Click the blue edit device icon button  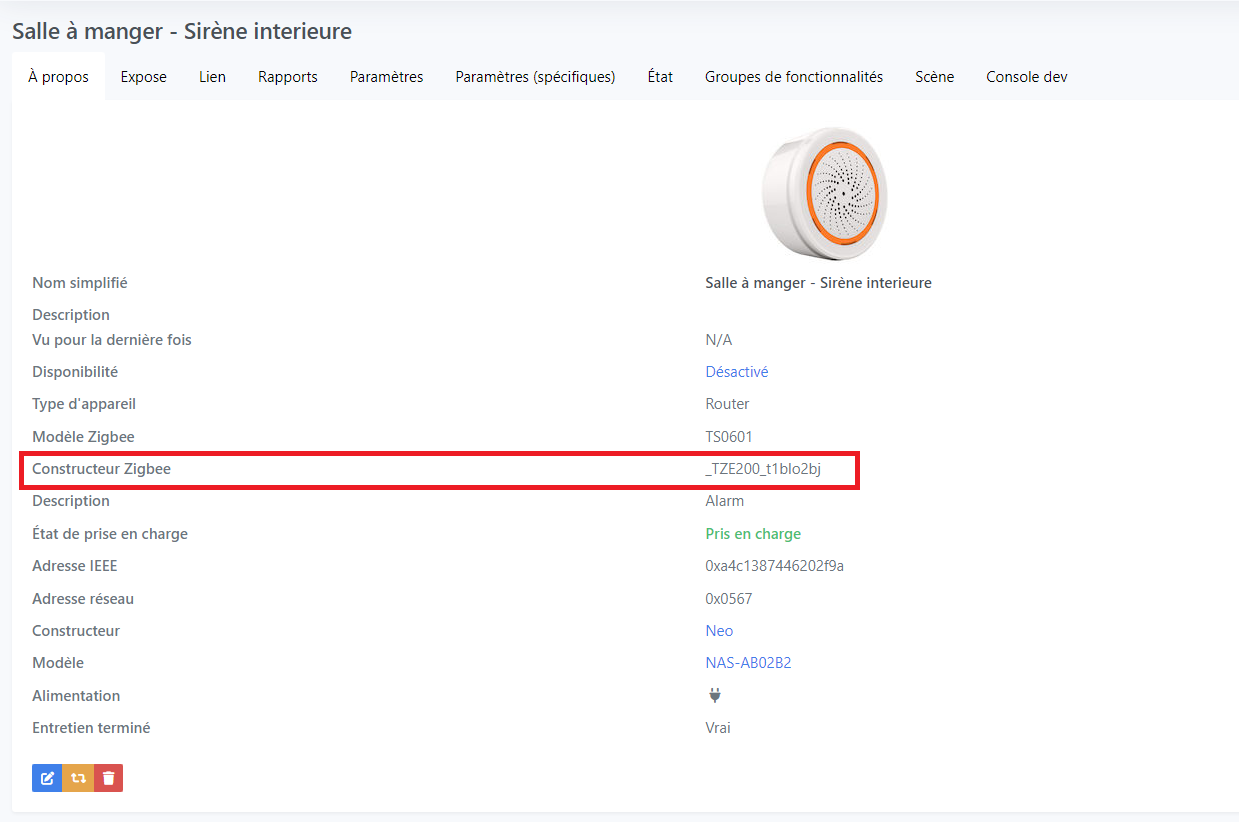pos(47,777)
